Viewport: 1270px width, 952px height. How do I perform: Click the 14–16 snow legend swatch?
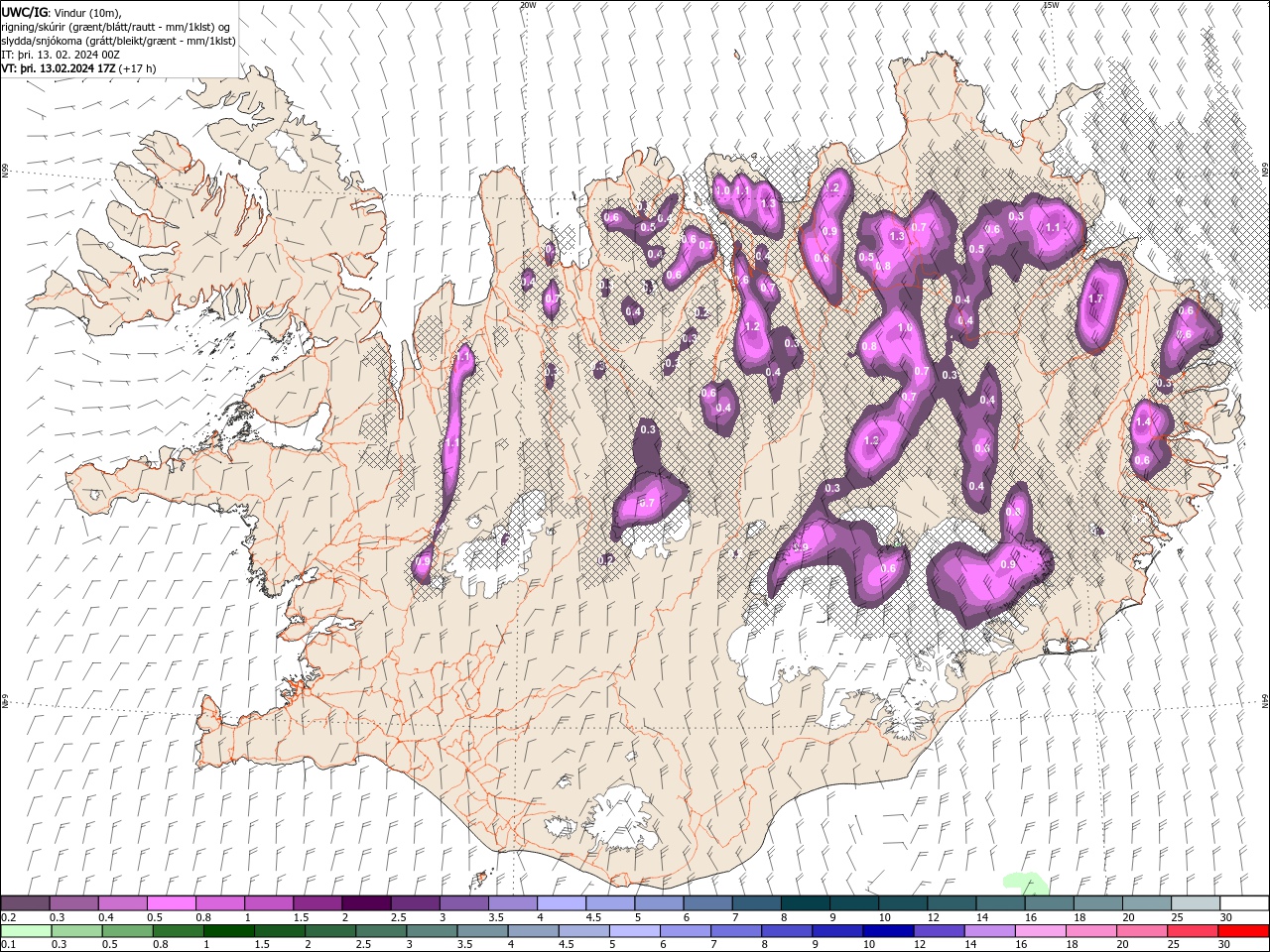(1000, 903)
